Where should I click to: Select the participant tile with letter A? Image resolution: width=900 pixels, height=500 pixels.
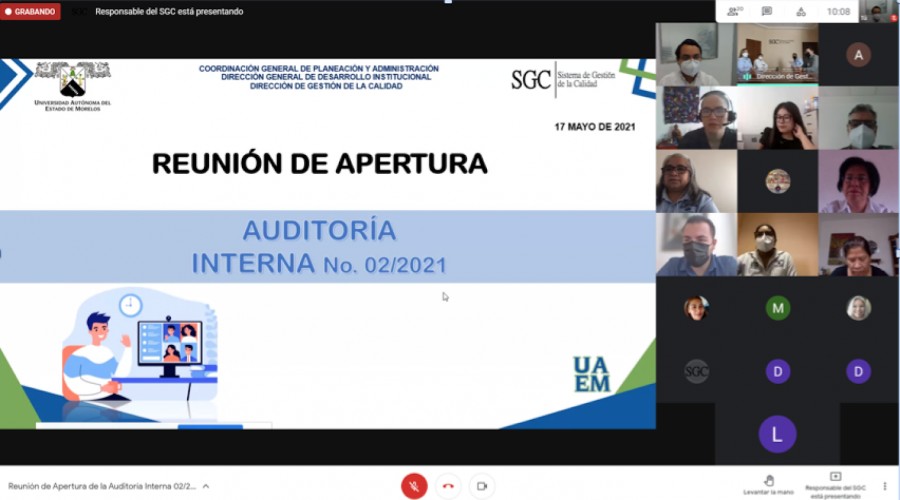pyautogui.click(x=858, y=55)
